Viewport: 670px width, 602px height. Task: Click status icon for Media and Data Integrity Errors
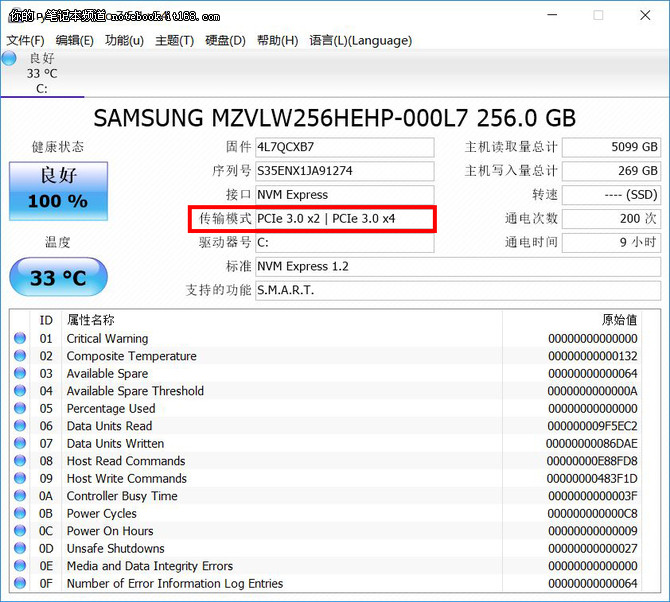(20, 566)
